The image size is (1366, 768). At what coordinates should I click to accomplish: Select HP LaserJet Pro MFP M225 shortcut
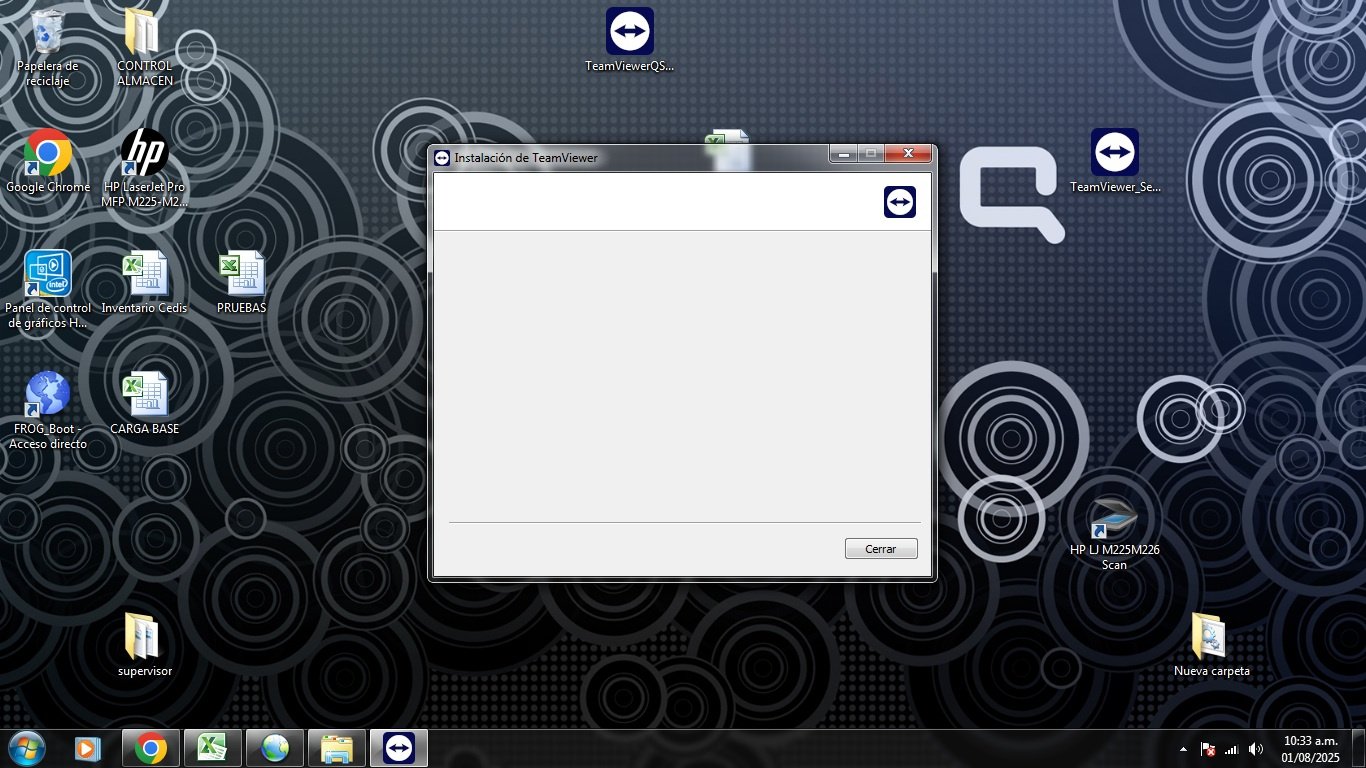[144, 168]
